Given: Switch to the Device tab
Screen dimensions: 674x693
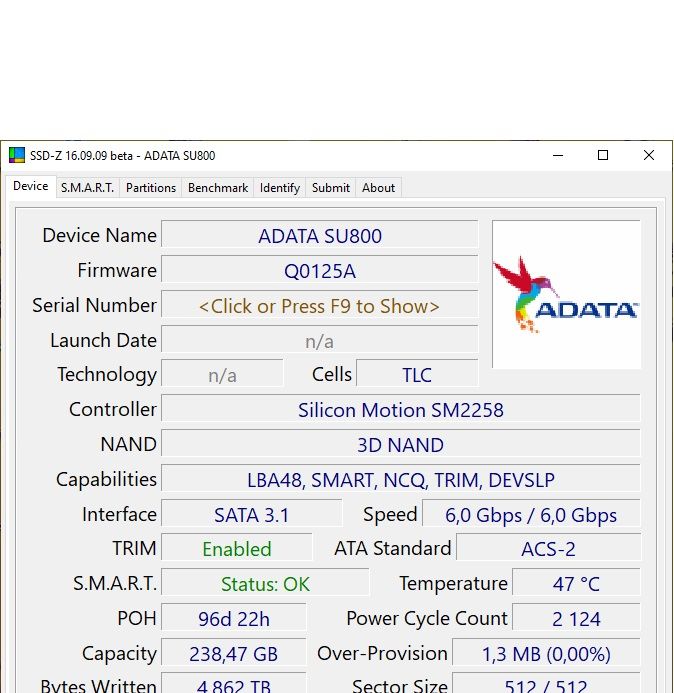Looking at the screenshot, I should click(x=30, y=186).
